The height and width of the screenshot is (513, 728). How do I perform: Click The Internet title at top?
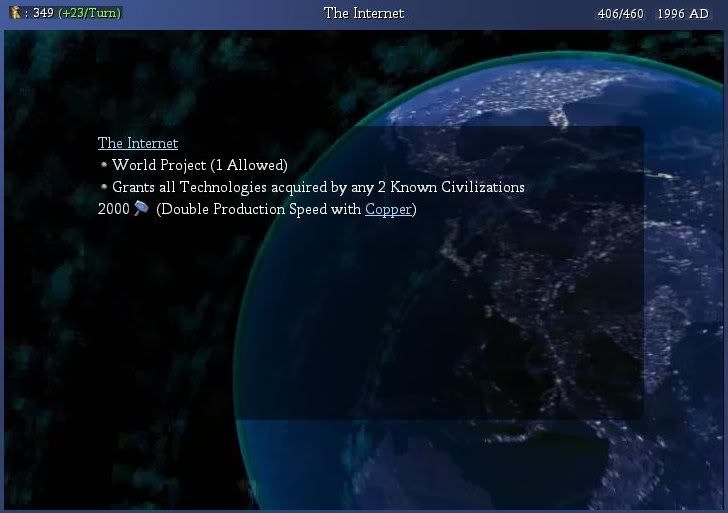[x=364, y=13]
